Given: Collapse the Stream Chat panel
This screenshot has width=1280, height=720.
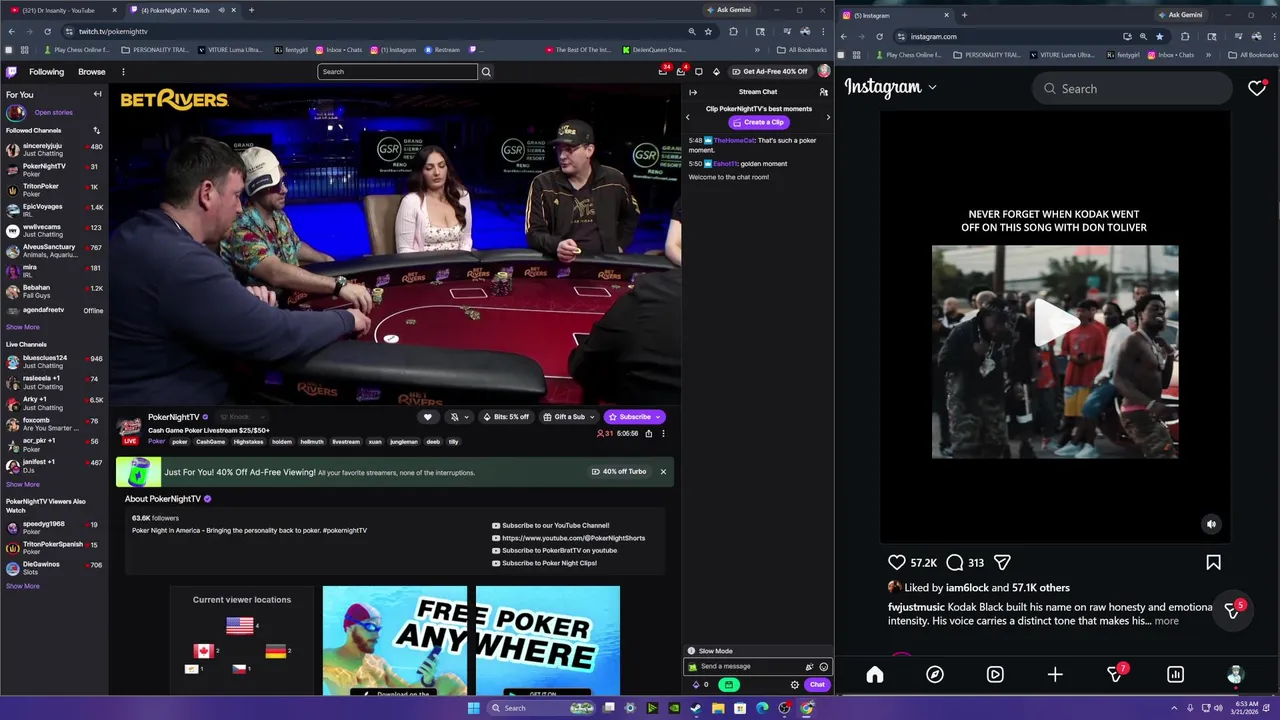Looking at the screenshot, I should 693,92.
